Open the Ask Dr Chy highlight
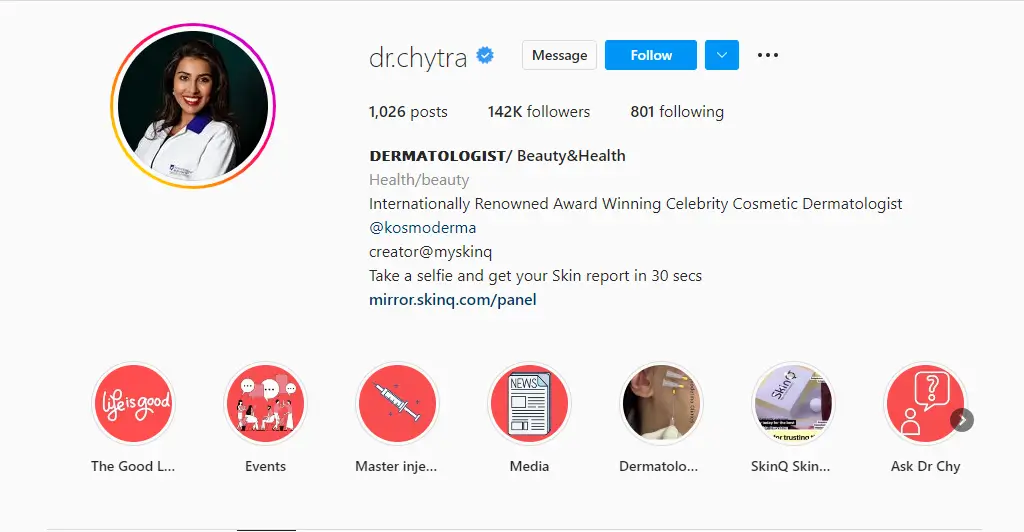The height and width of the screenshot is (532, 1024). [x=925, y=404]
